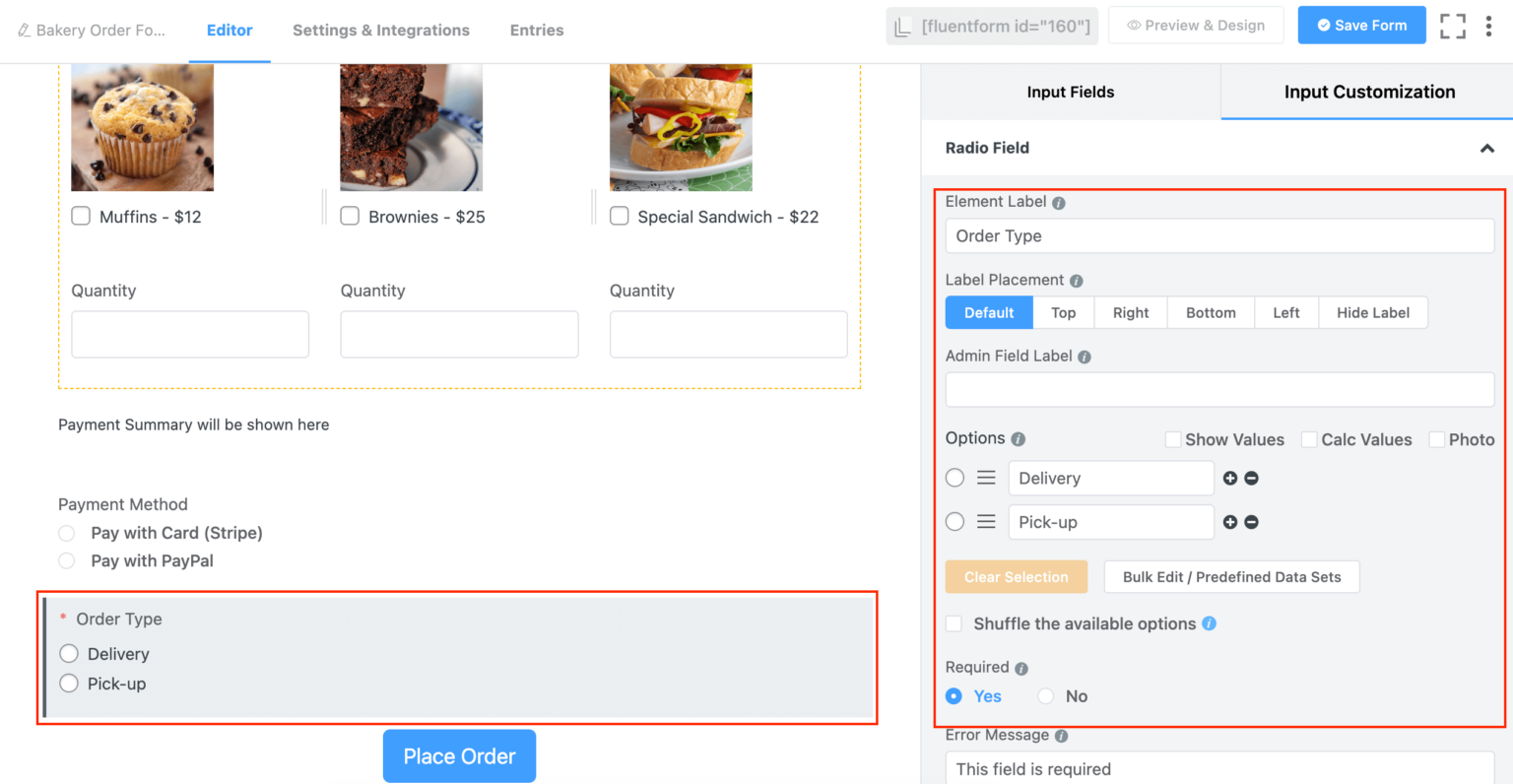Set Required to Yes via the radio button
The height and width of the screenshot is (784, 1513).
tap(953, 696)
